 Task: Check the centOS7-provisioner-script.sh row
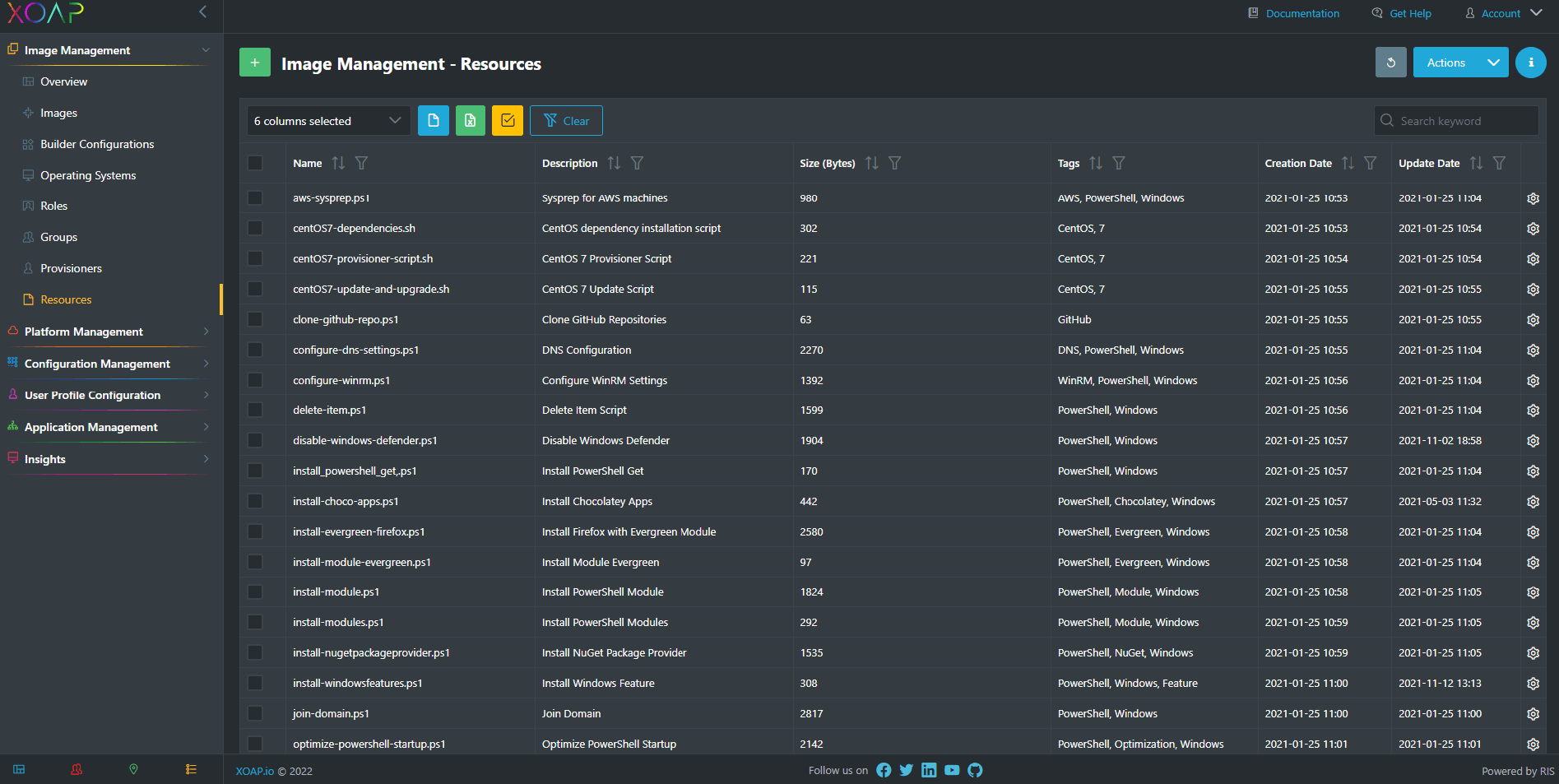click(255, 259)
